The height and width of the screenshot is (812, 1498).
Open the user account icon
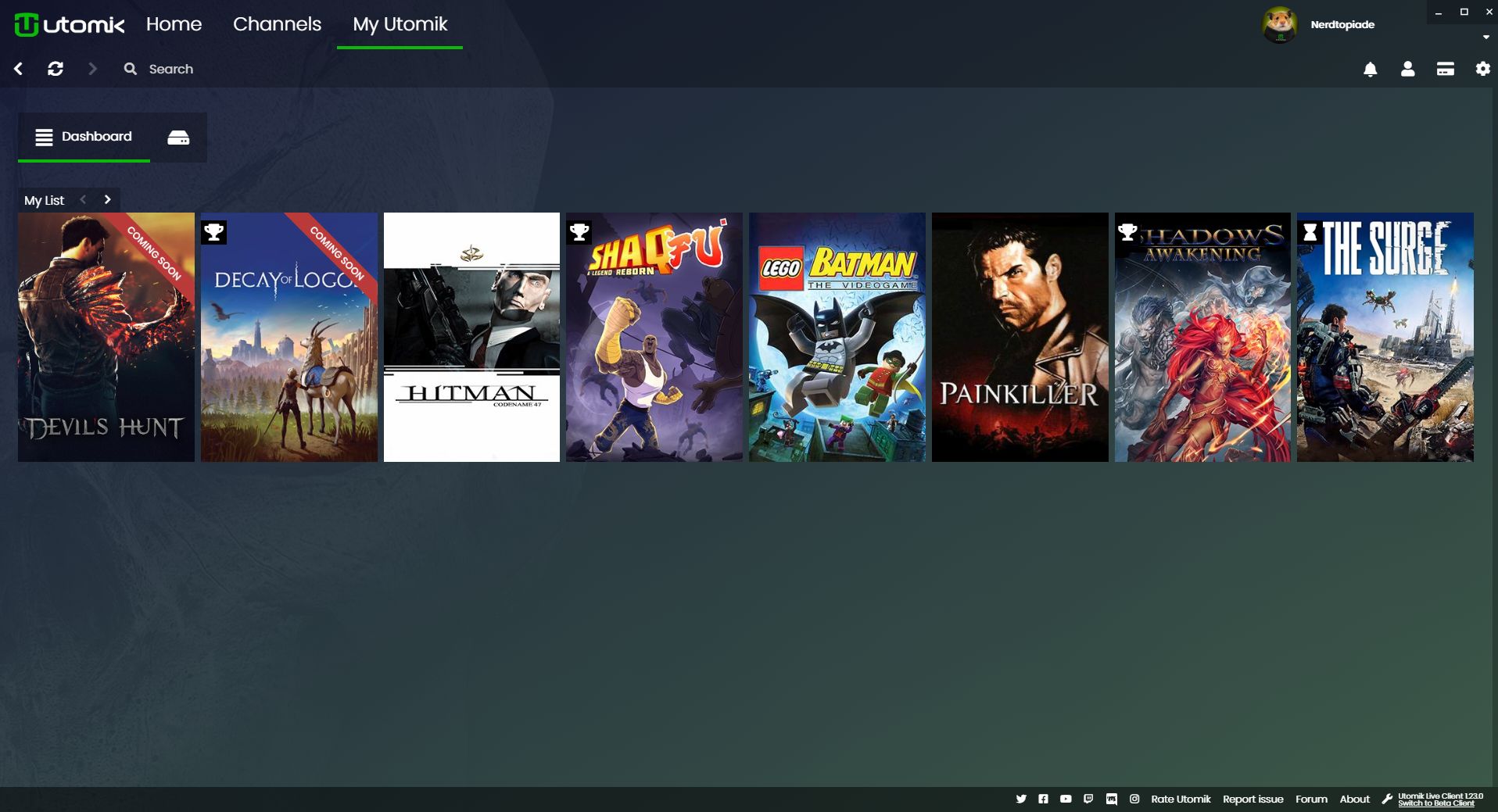pos(1407,70)
